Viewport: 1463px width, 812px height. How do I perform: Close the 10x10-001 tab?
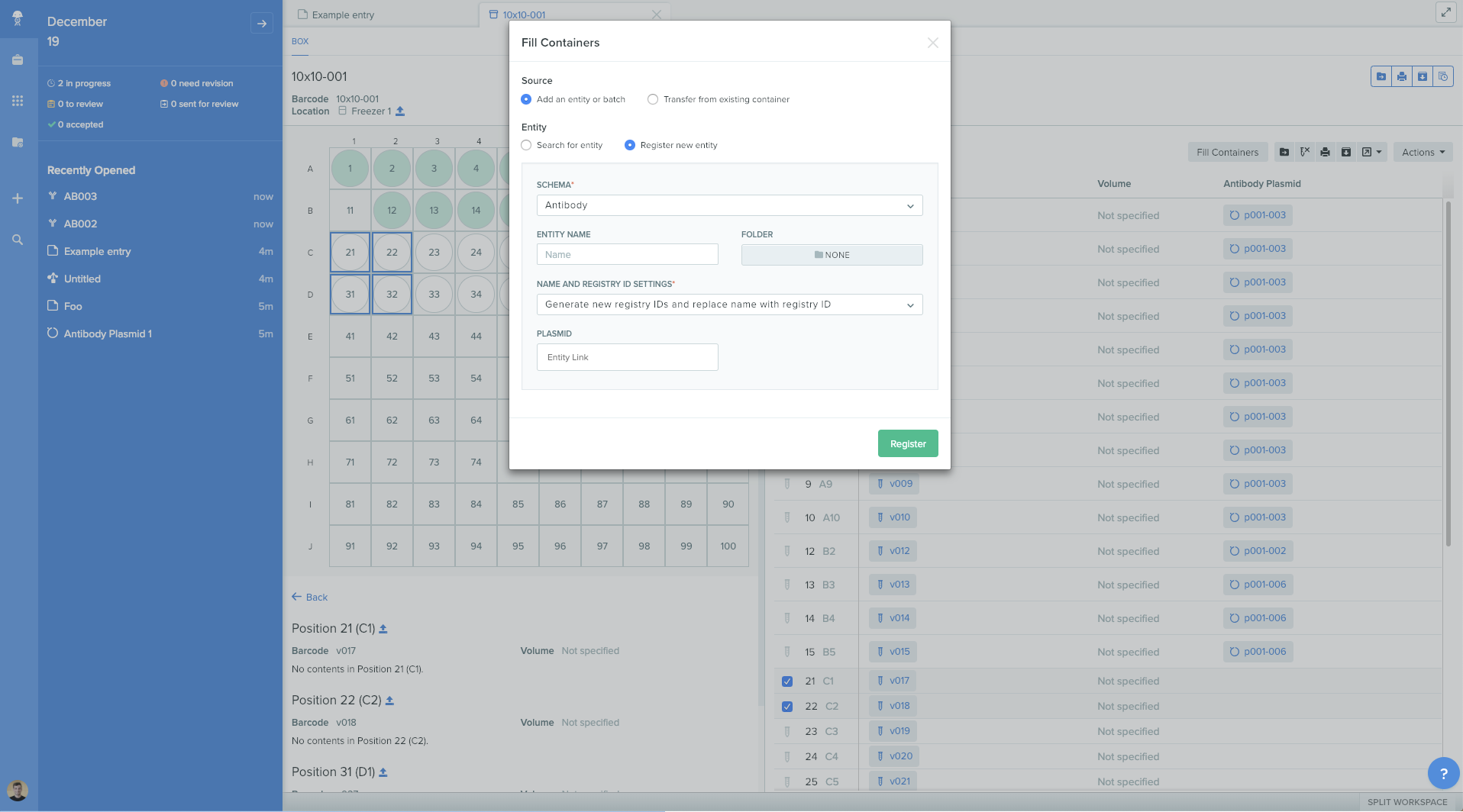(x=657, y=14)
